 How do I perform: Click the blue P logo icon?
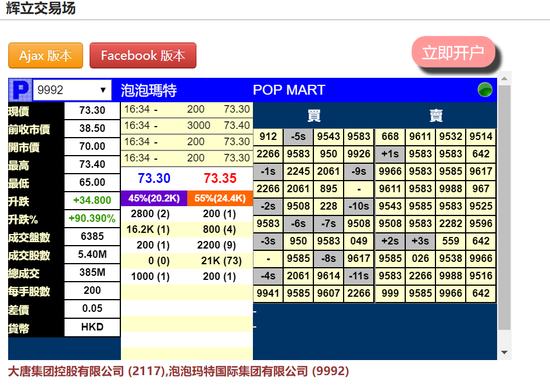(x=20, y=90)
